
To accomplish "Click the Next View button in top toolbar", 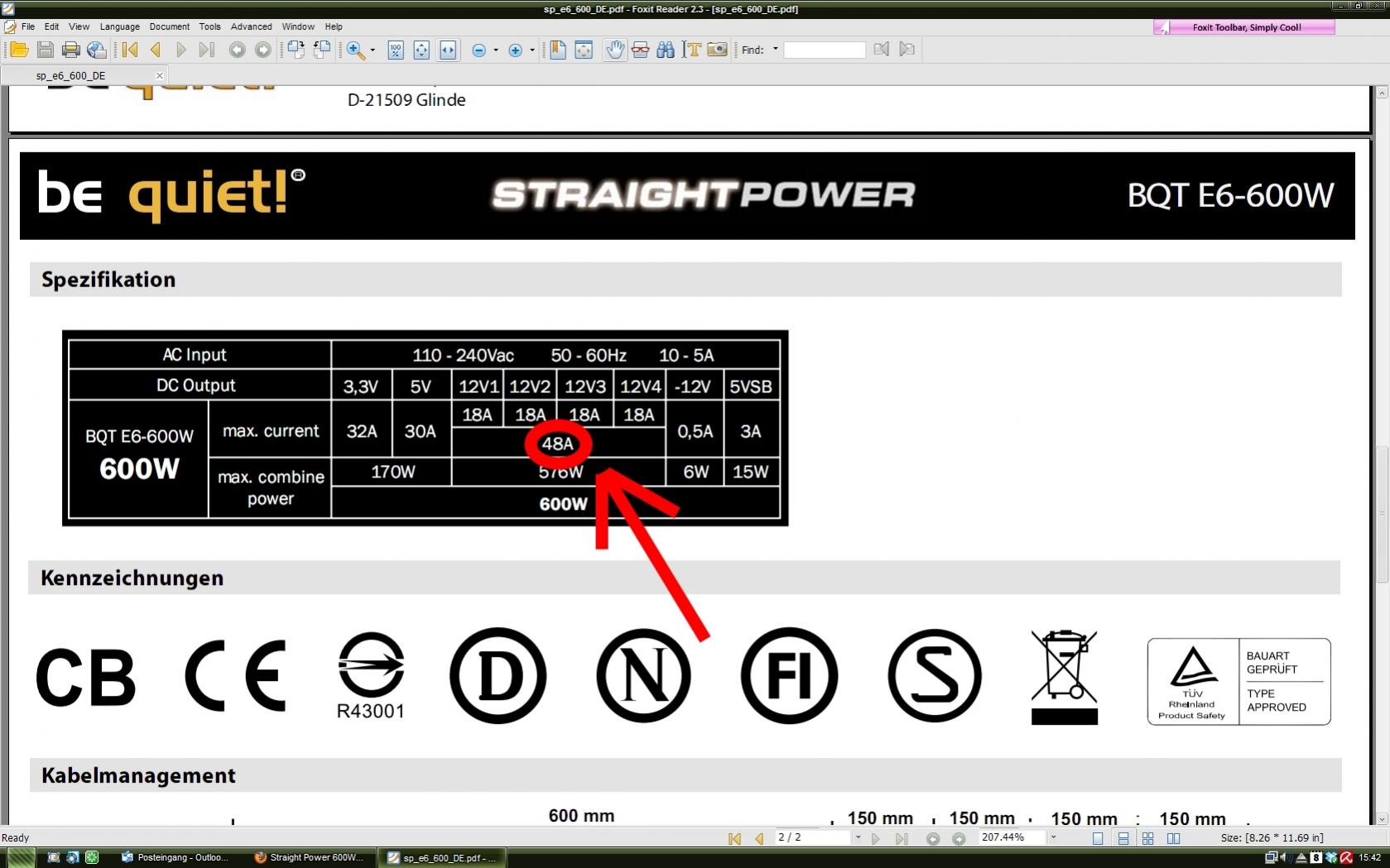I will [263, 50].
